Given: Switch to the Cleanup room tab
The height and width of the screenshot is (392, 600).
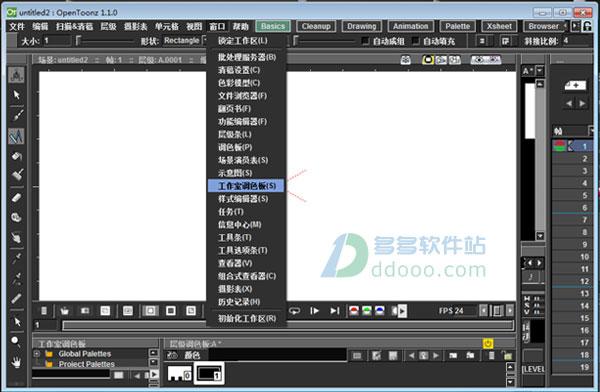Looking at the screenshot, I should [x=316, y=26].
